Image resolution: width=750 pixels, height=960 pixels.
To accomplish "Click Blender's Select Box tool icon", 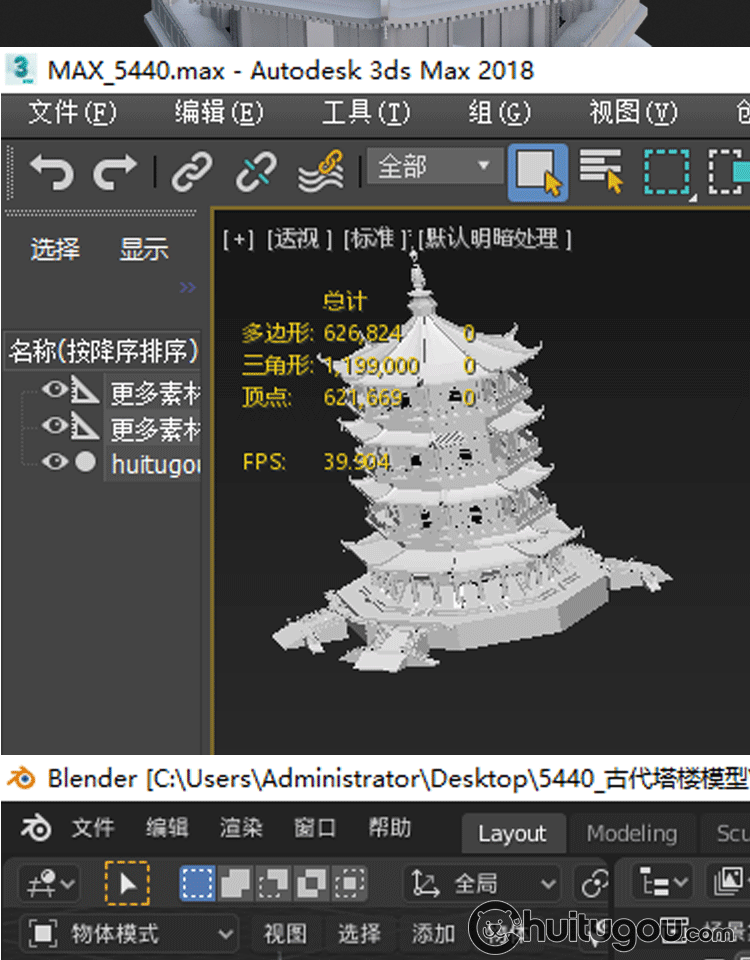I will (127, 883).
